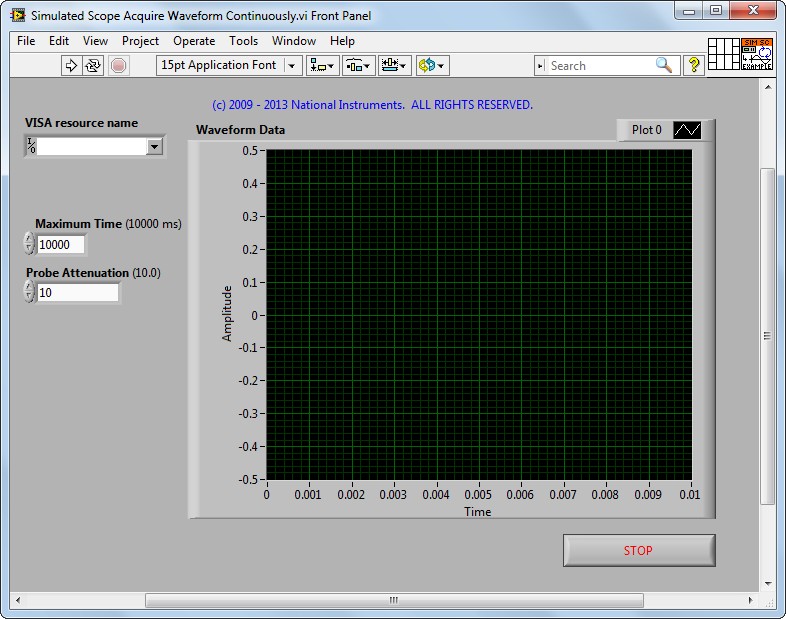786x619 pixels.
Task: Click the Run Continuously button
Action: coord(93,65)
